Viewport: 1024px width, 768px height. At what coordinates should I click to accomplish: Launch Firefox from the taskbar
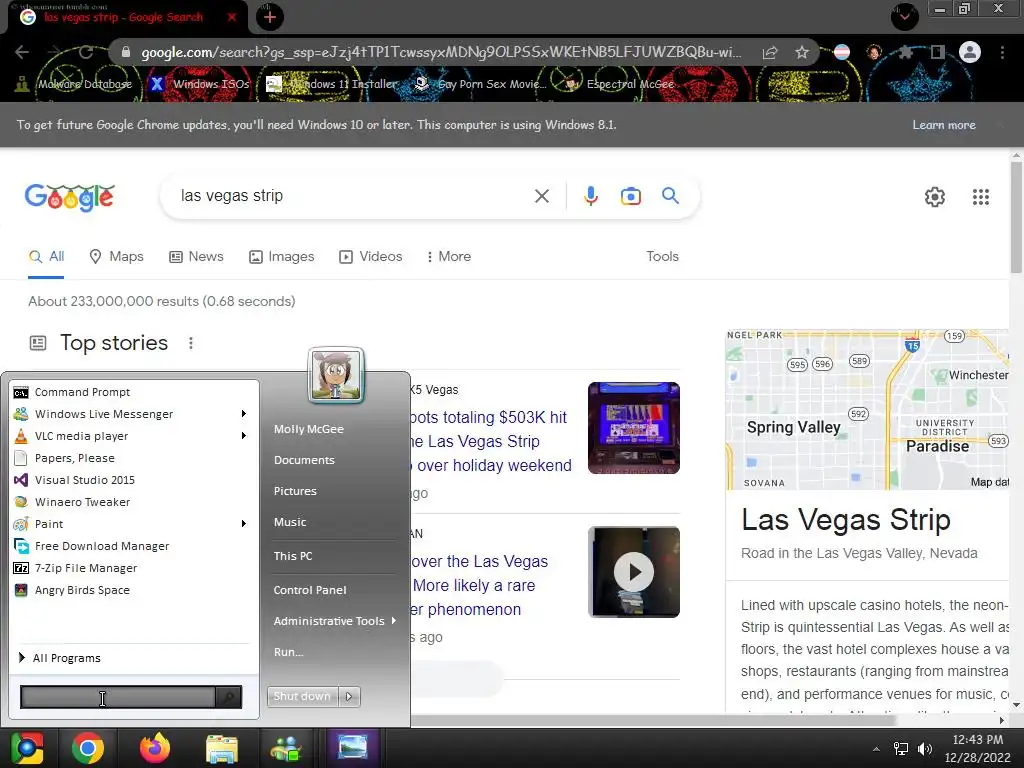pos(155,748)
